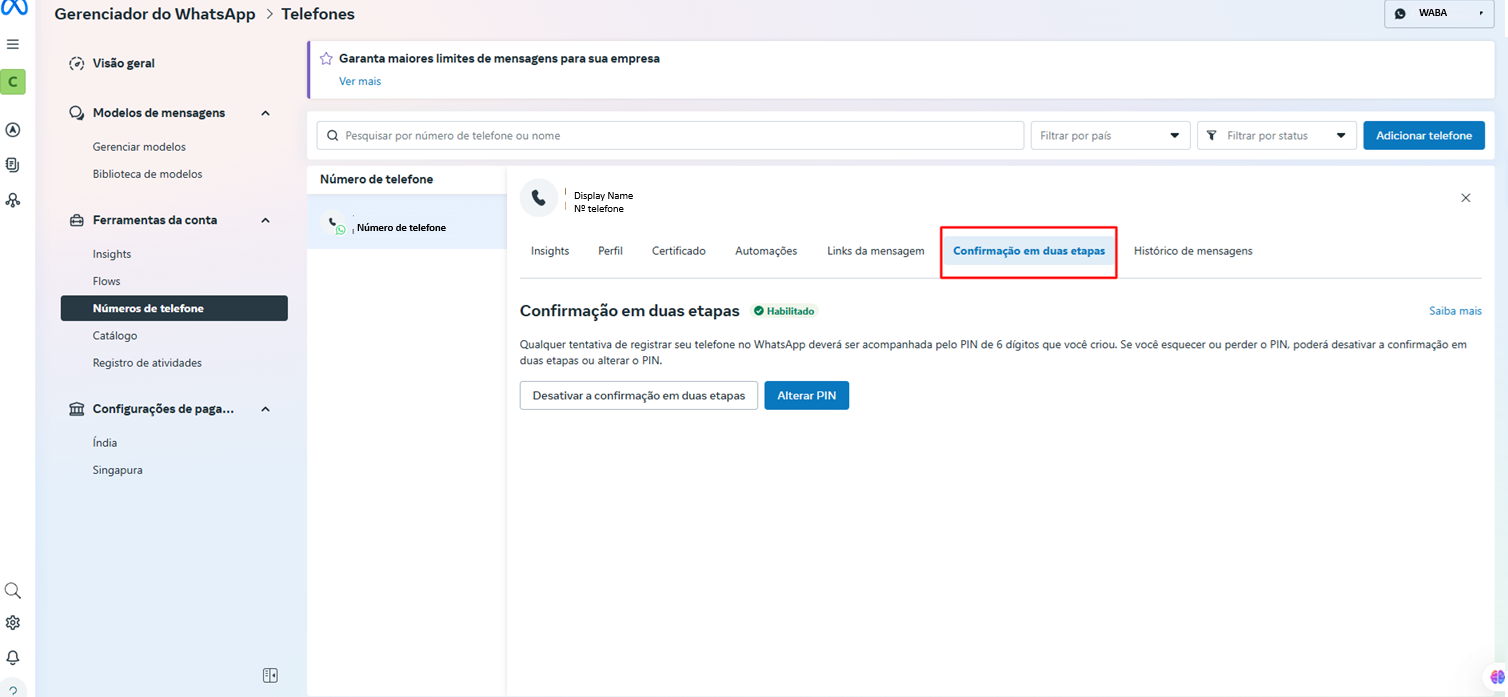The image size is (1508, 697).
Task: Collapse the Ferramentas da conta section
Action: point(265,220)
